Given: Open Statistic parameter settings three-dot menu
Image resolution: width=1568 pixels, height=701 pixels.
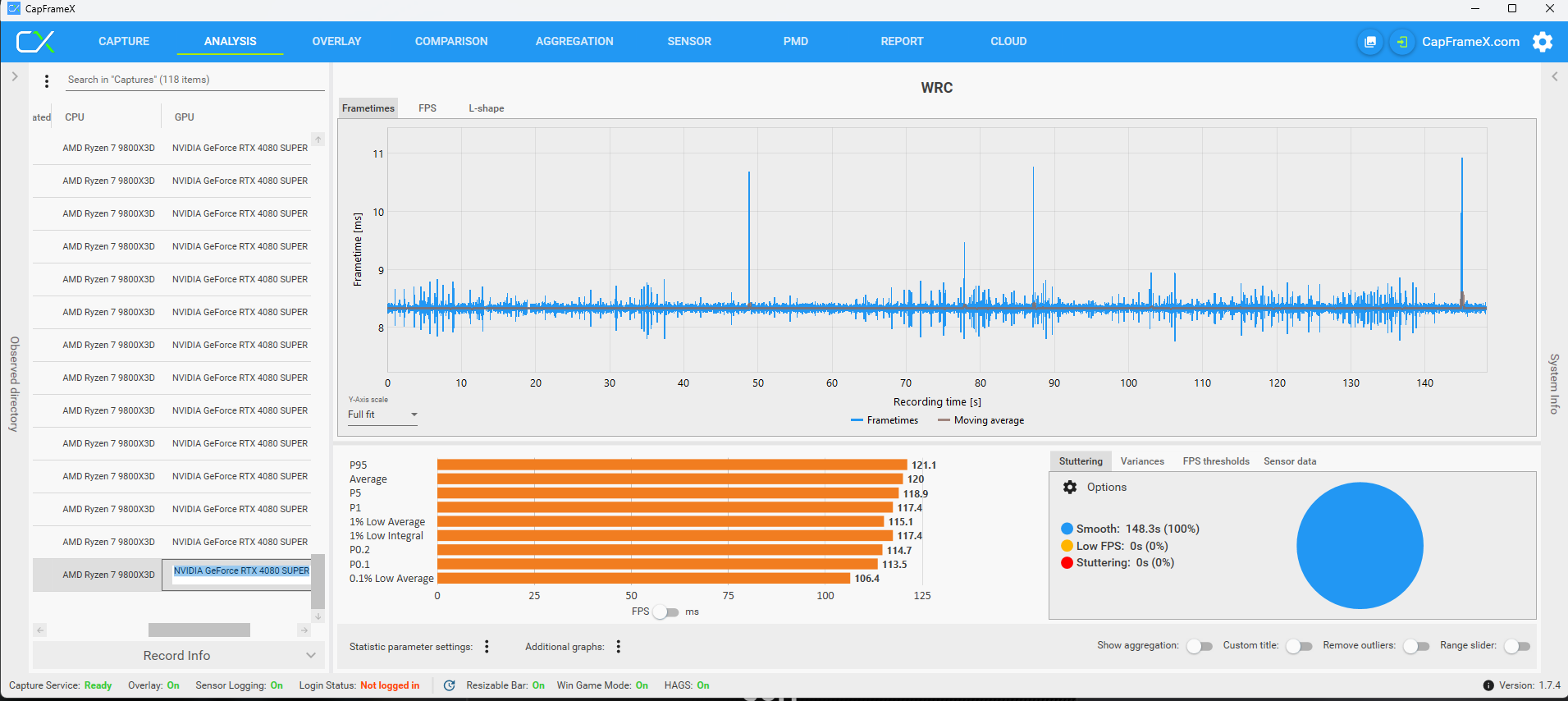Looking at the screenshot, I should tap(487, 647).
